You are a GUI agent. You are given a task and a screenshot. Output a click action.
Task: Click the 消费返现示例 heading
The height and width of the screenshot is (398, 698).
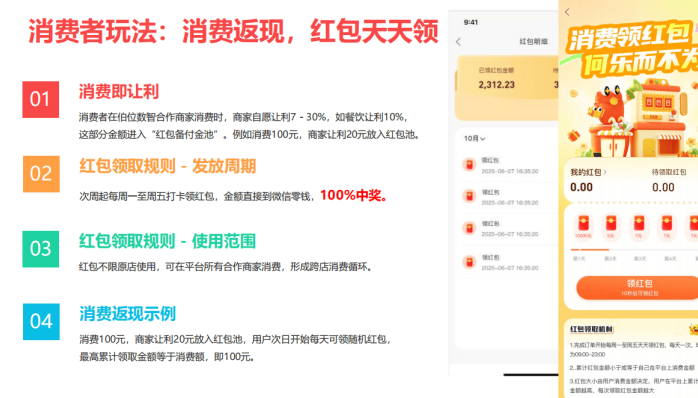pyautogui.click(x=127, y=314)
